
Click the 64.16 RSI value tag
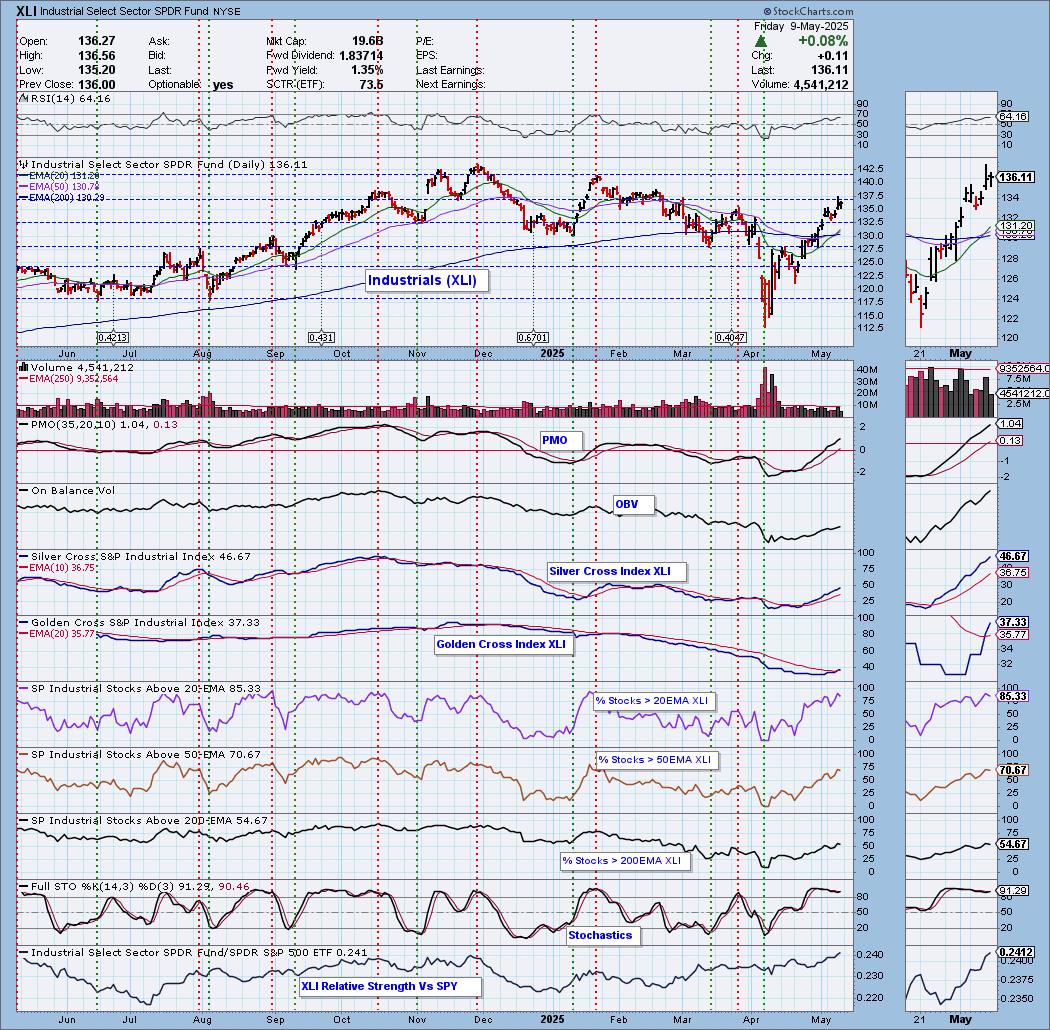1012,117
